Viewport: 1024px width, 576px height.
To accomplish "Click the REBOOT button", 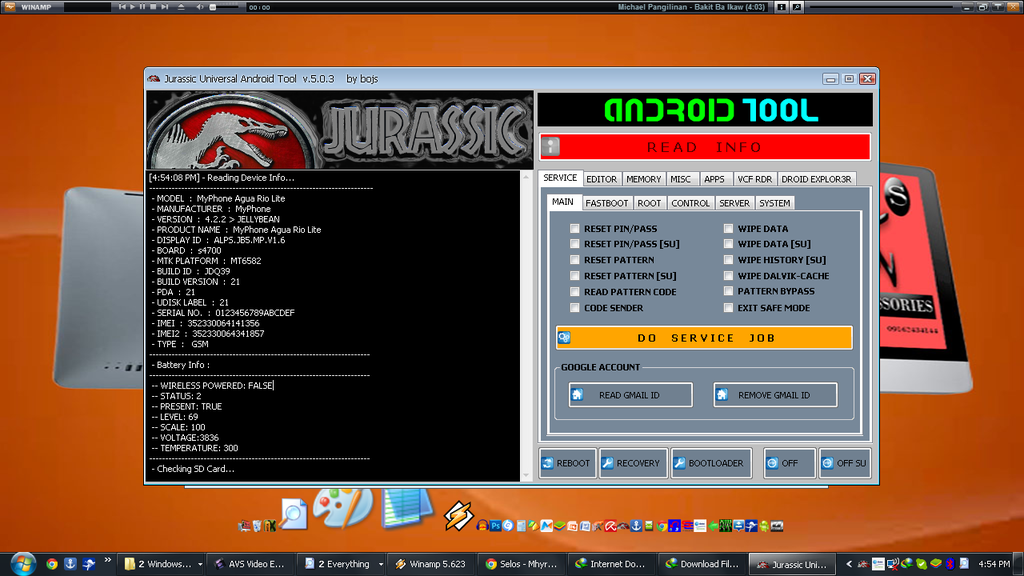I will [x=567, y=463].
